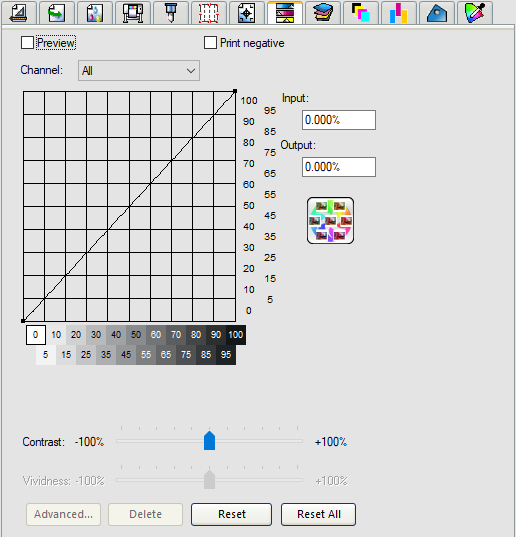Open the tiling tab with red dashed grid
The width and height of the screenshot is (516, 537).
point(209,13)
